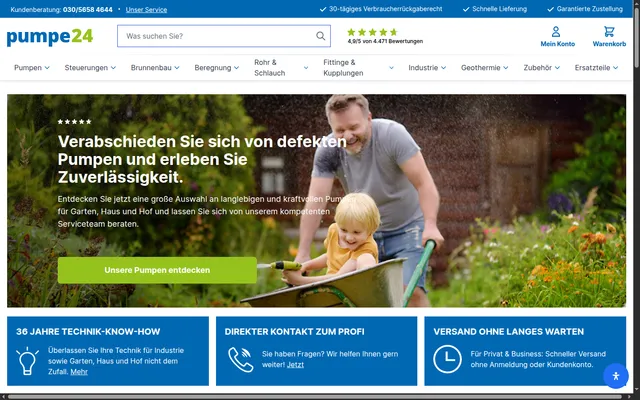Screen dimensions: 640x400
Task: Expand the Beregnung menu chevron
Action: (x=236, y=68)
